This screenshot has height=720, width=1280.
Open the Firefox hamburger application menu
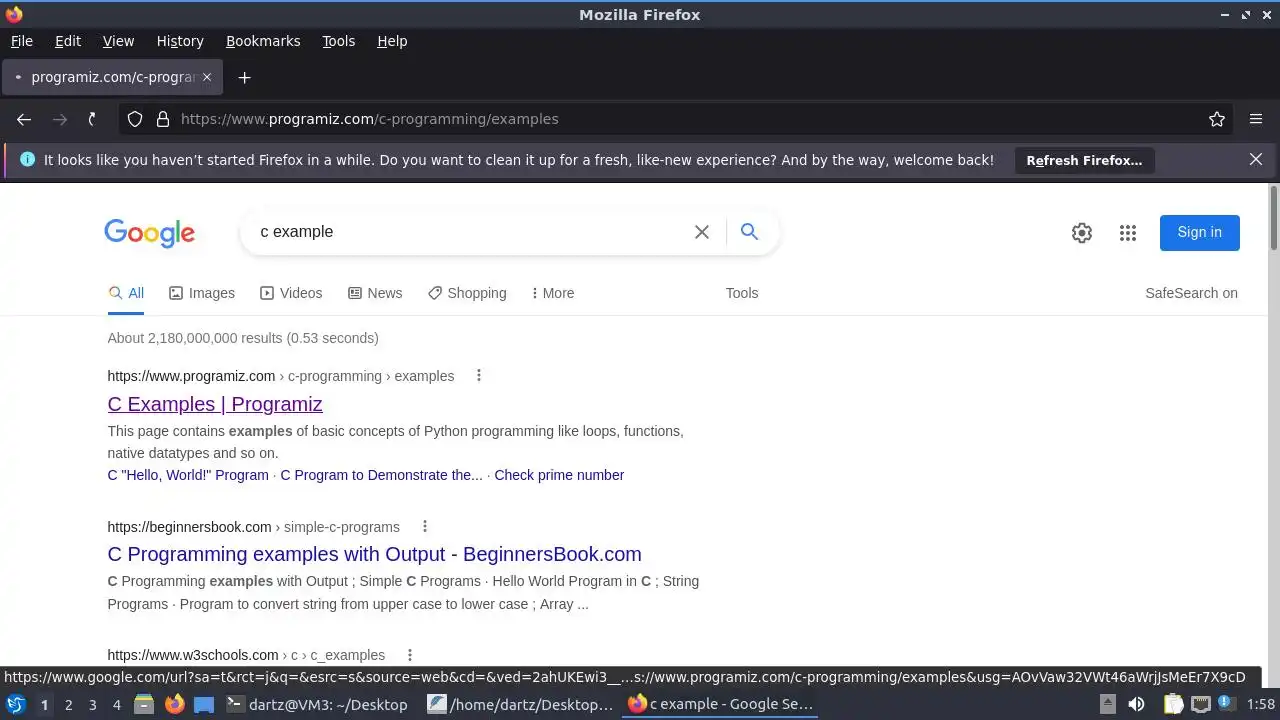(x=1256, y=119)
